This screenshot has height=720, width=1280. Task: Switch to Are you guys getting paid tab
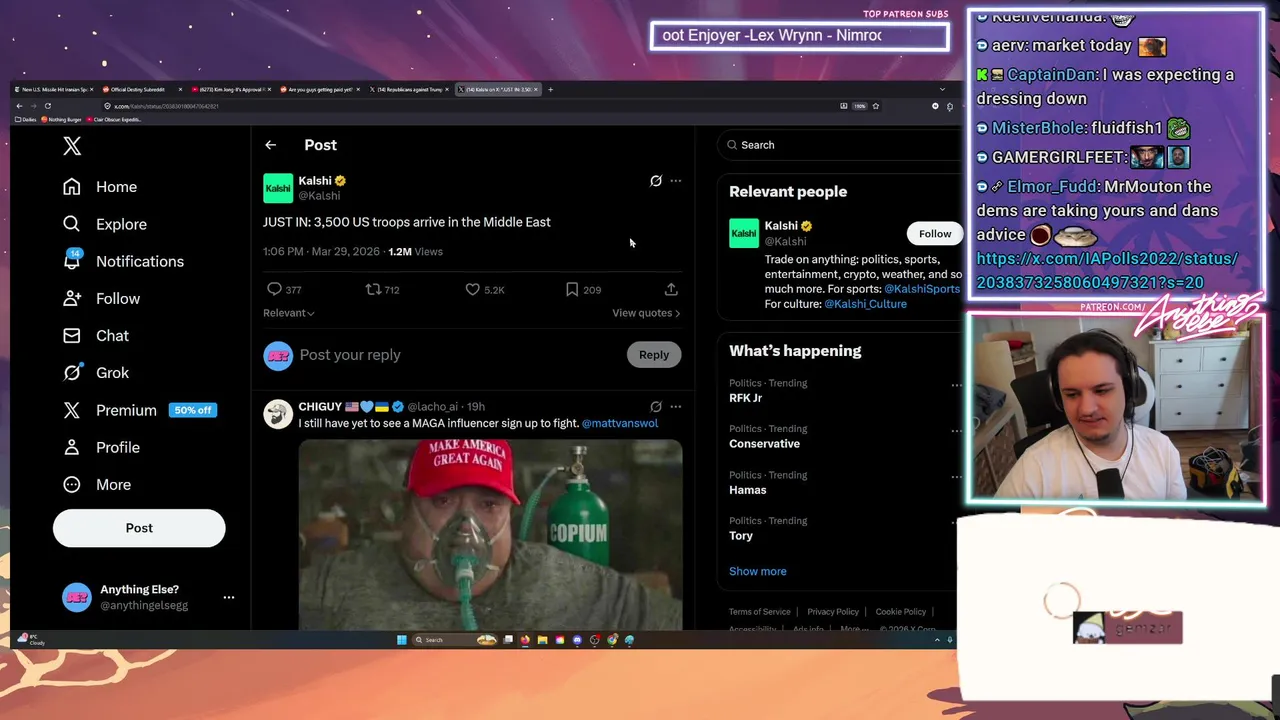click(x=320, y=90)
